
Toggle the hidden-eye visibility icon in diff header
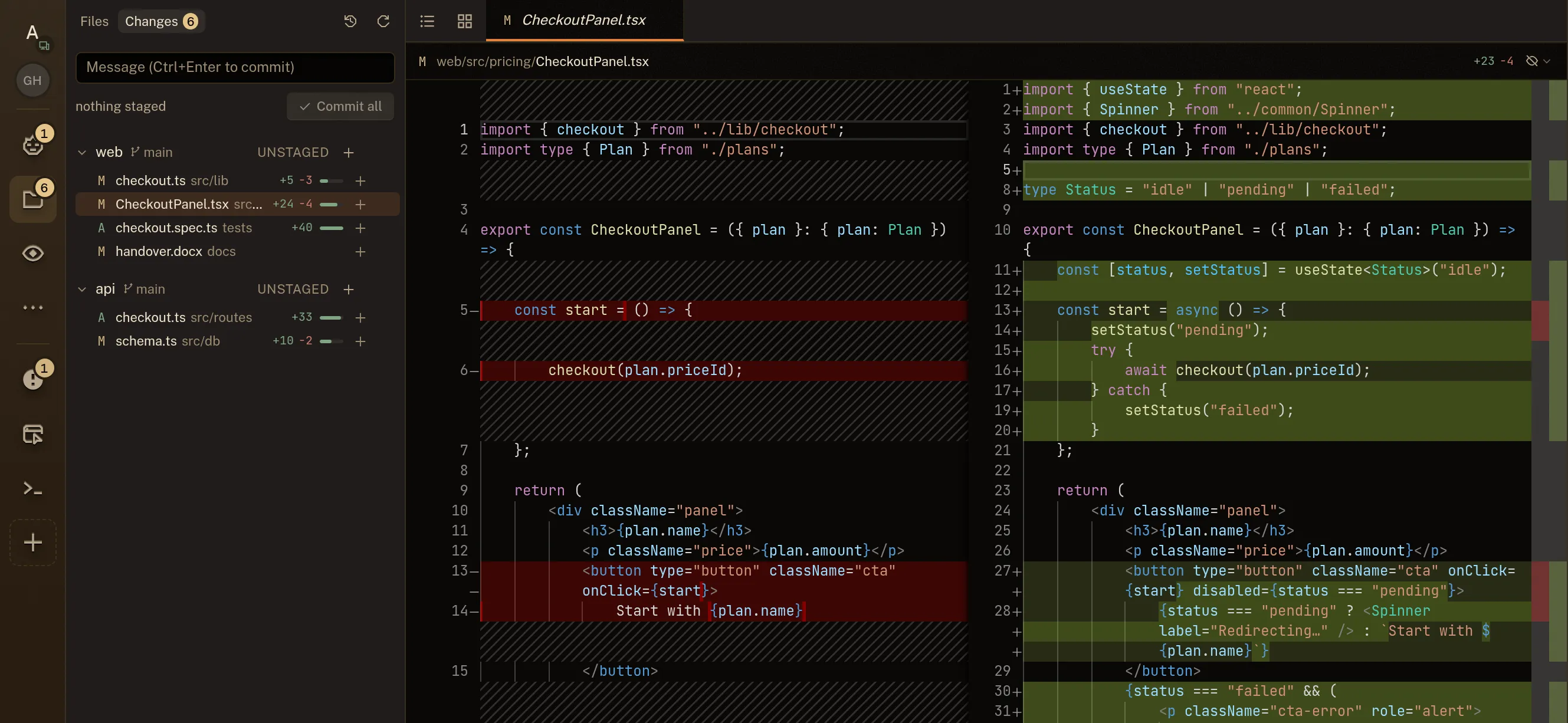(x=1532, y=61)
